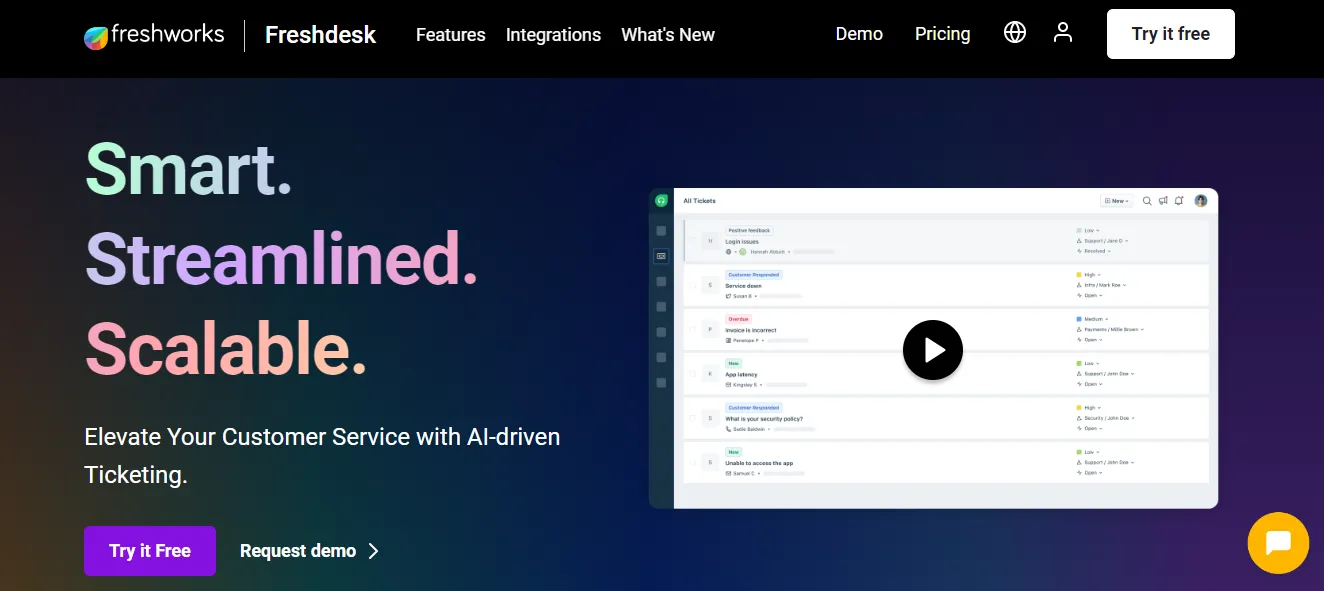Open the user account profile icon
The height and width of the screenshot is (591, 1324).
click(x=1063, y=33)
